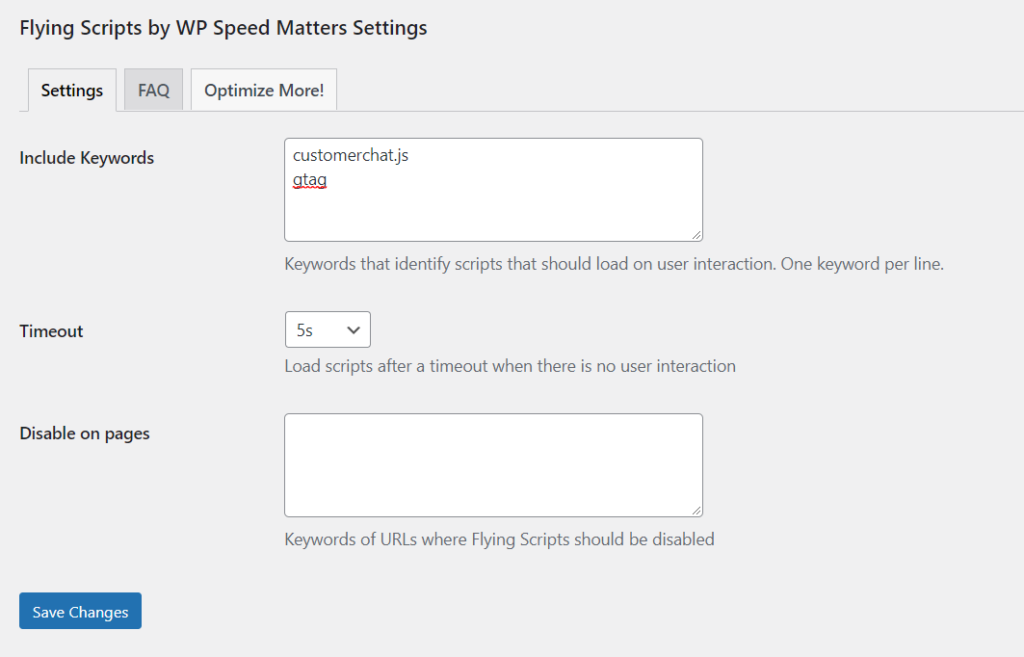Click the 5s value in the Timeout select
Screen dimensions: 1024x657
coord(305,330)
